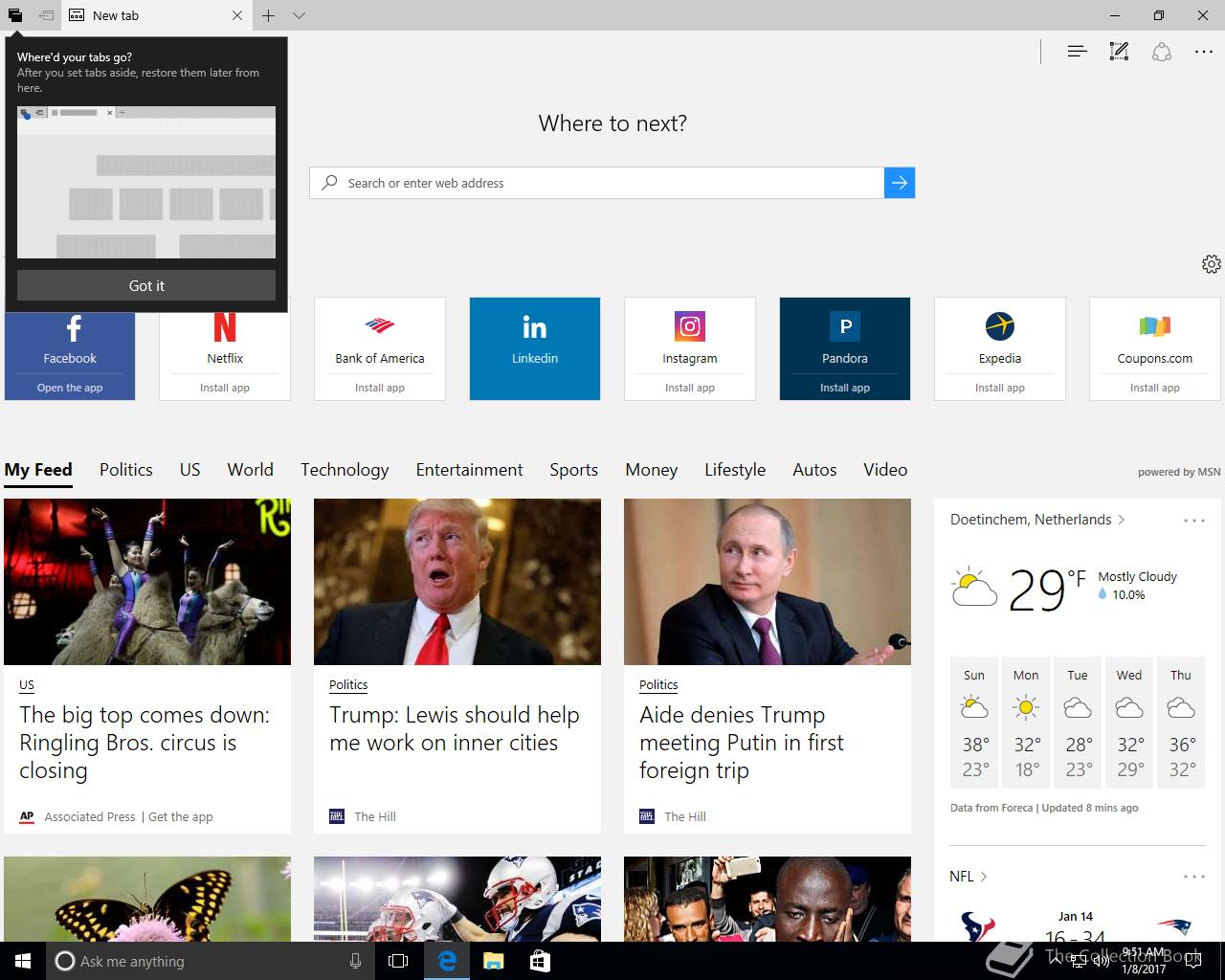This screenshot has width=1225, height=980.
Task: Open the Windows Store taskbar icon
Action: pyautogui.click(x=540, y=961)
